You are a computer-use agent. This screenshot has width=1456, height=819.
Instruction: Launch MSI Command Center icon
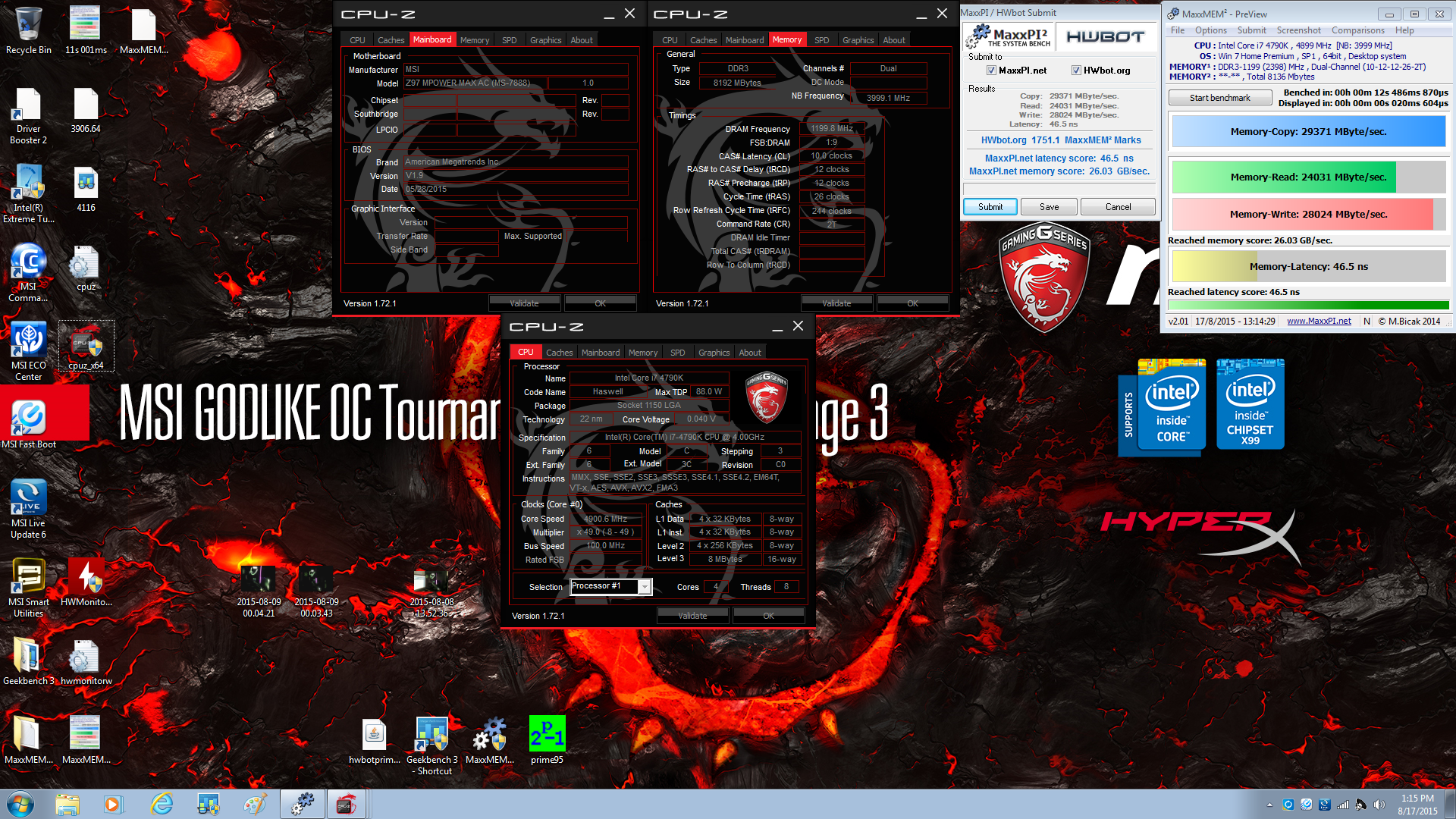[x=28, y=273]
